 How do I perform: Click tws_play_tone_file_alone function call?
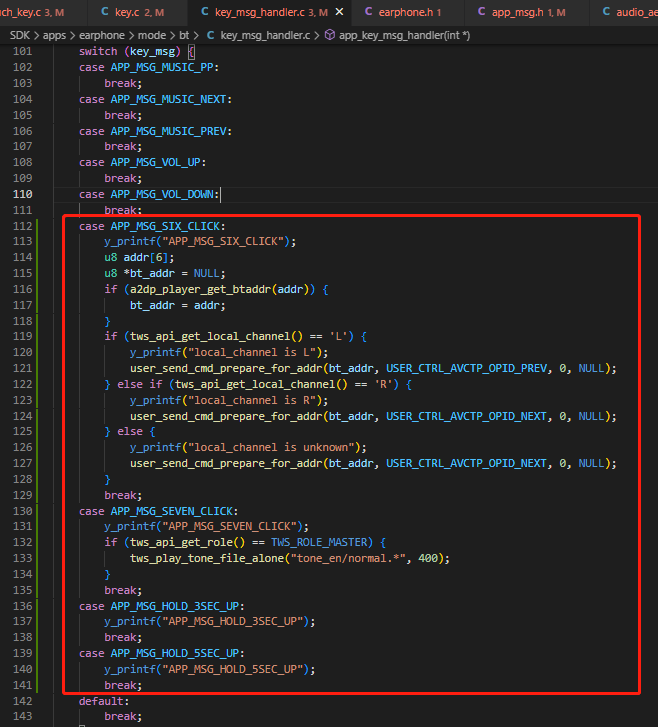coord(207,558)
